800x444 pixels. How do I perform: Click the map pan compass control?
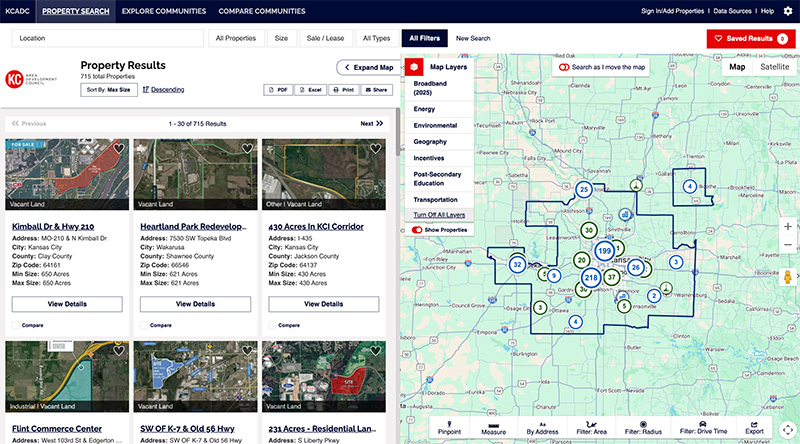[788, 430]
